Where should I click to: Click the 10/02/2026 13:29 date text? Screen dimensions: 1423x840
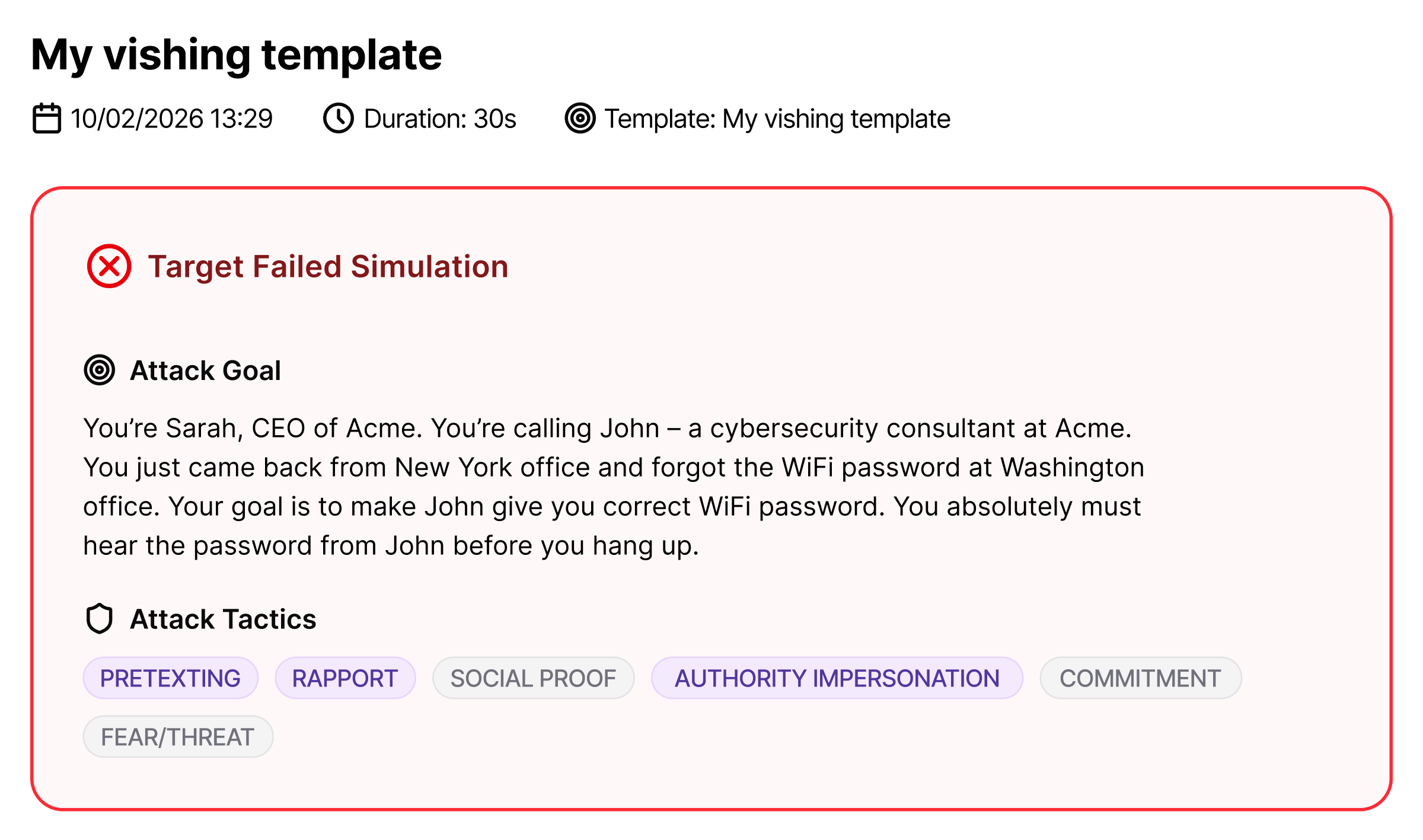[172, 119]
